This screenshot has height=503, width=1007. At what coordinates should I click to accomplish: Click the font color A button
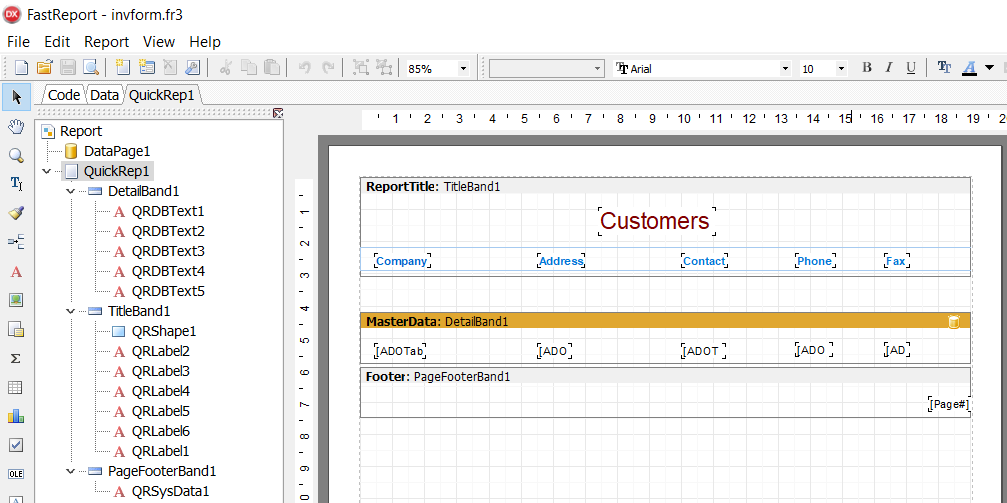[x=970, y=68]
